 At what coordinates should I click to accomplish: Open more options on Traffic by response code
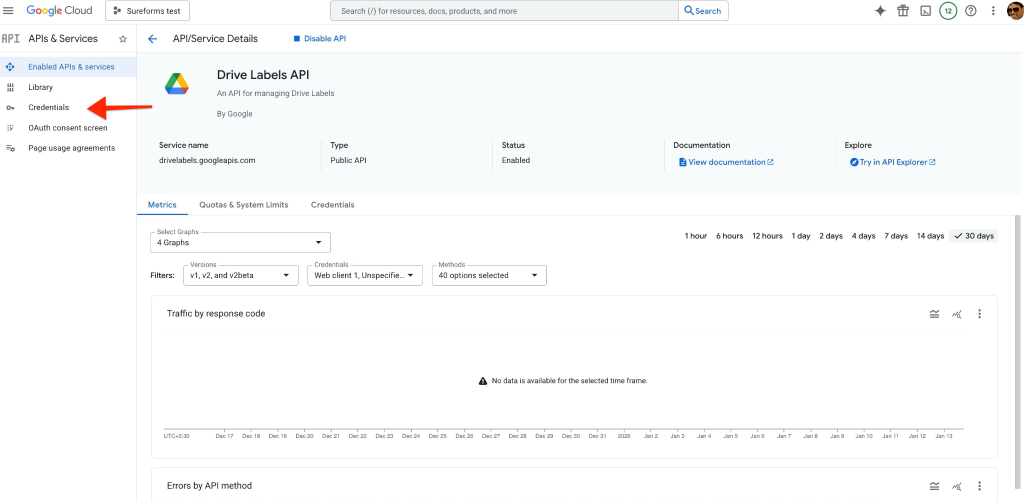click(x=980, y=314)
